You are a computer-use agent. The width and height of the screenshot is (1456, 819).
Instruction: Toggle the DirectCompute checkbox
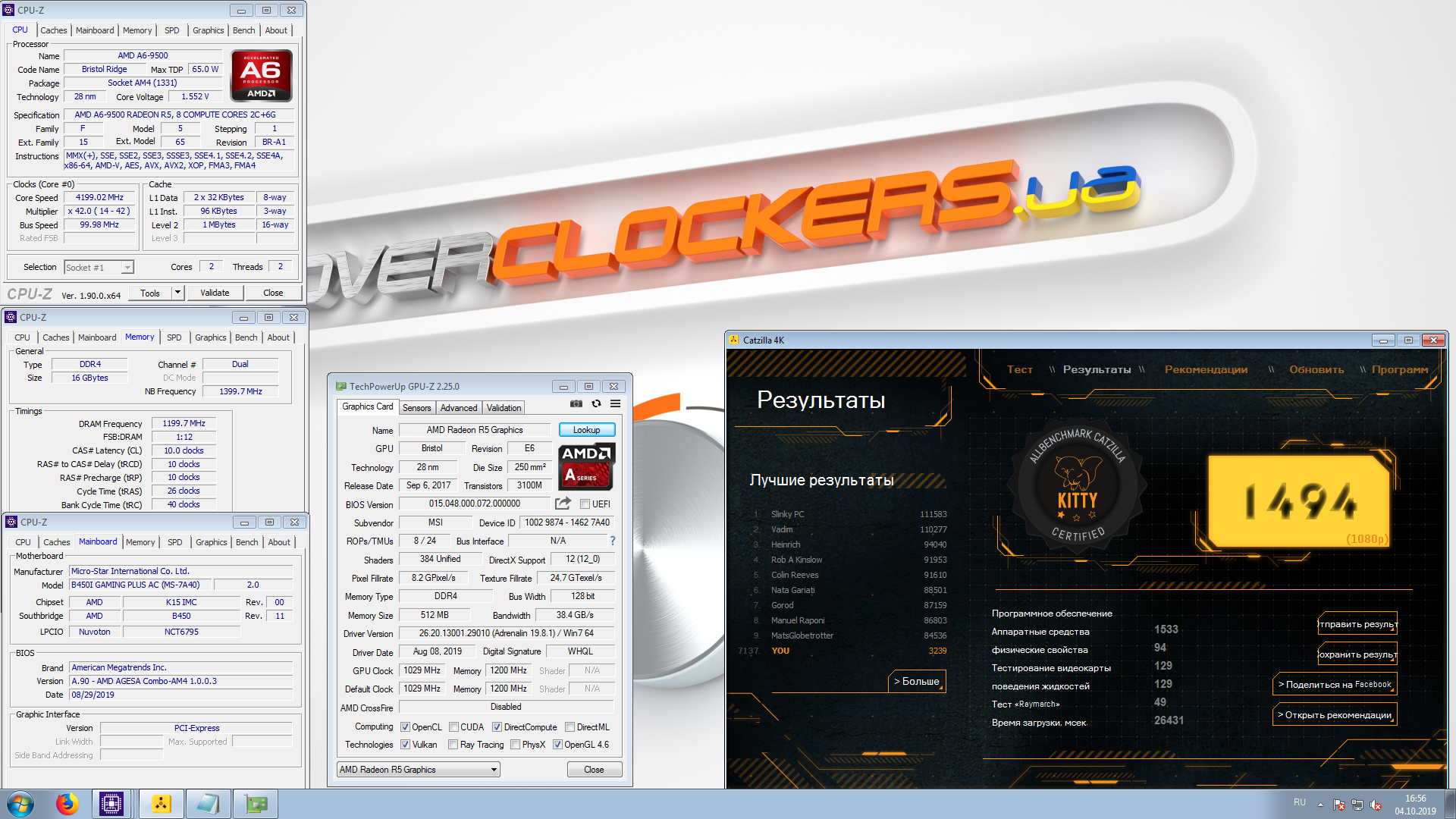tap(497, 727)
